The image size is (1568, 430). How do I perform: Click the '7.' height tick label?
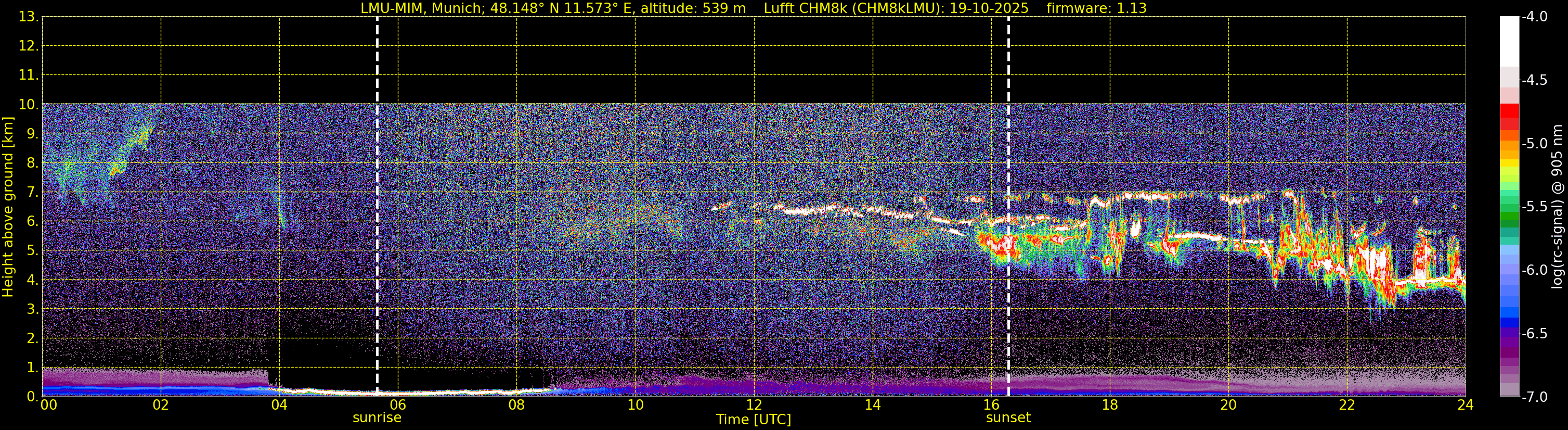32,193
